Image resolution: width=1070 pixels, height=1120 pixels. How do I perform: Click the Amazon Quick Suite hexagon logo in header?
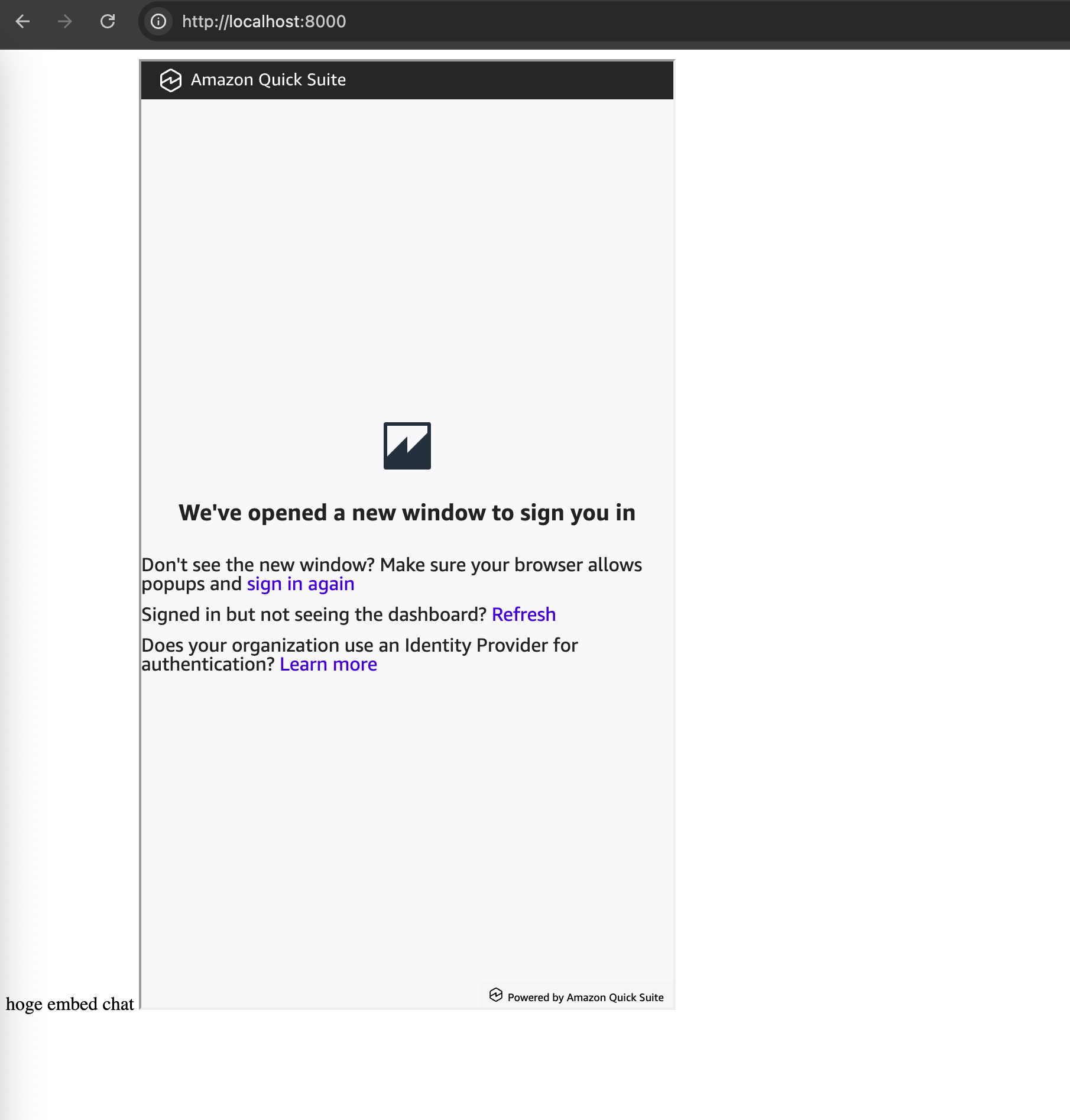pos(170,80)
